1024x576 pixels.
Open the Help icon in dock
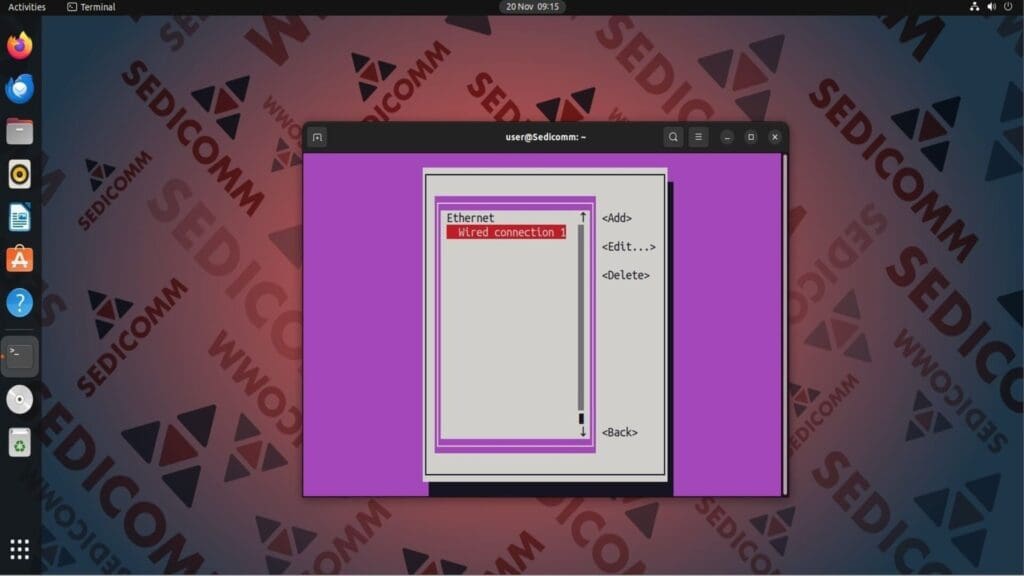(x=20, y=302)
